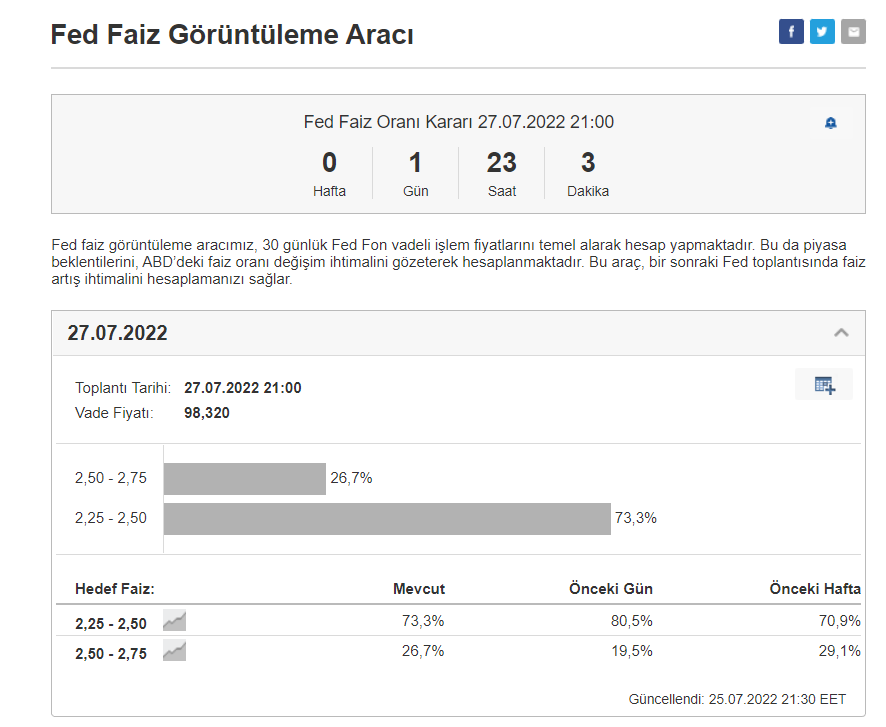886x727 pixels.
Task: Click the Hedef Faiz header label
Action: pos(114,589)
